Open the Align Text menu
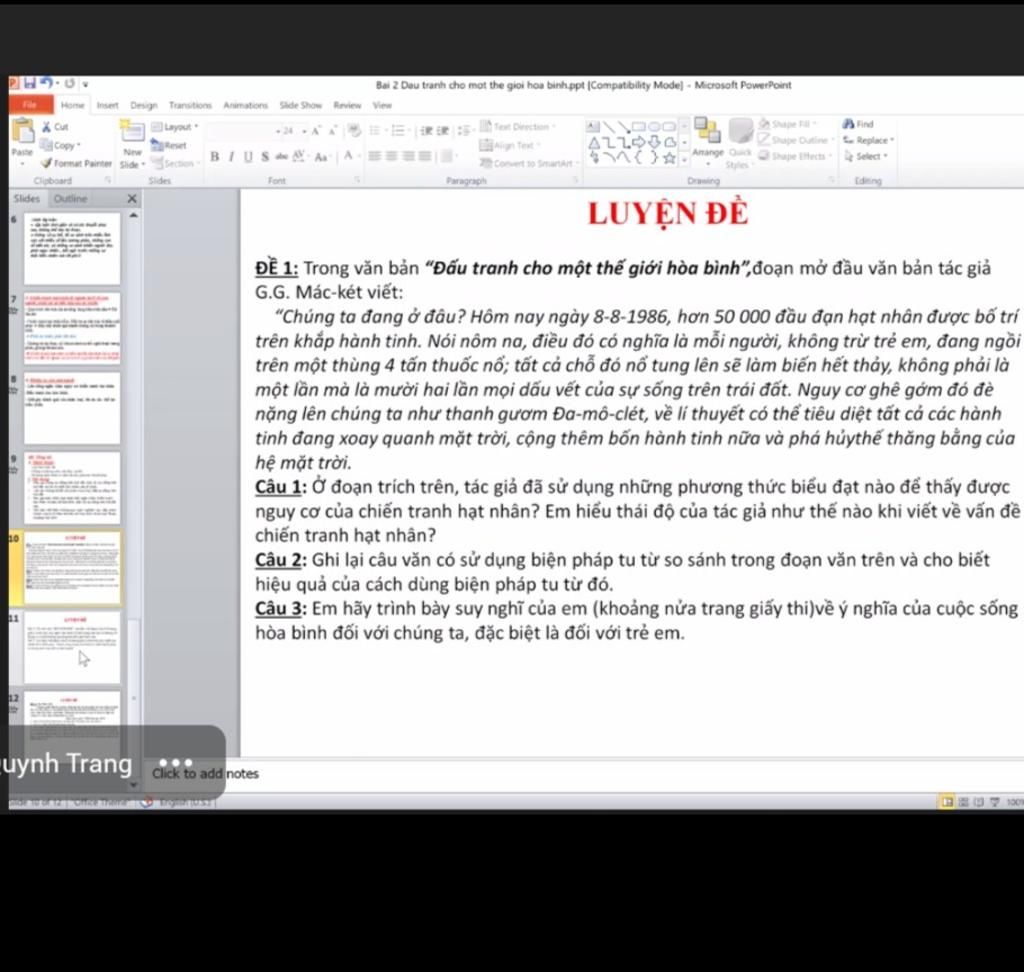 pos(510,145)
